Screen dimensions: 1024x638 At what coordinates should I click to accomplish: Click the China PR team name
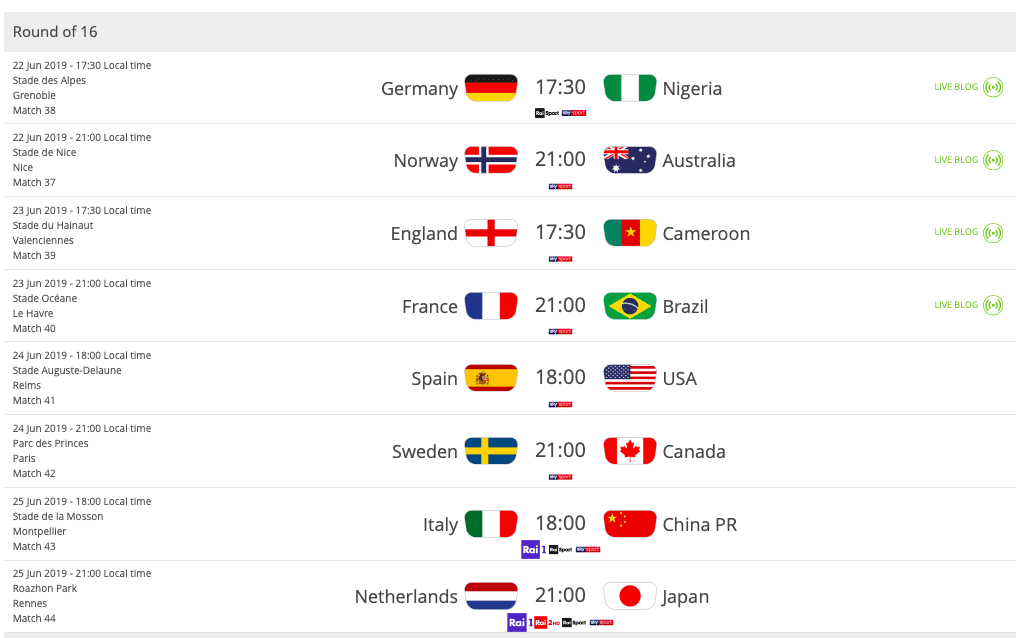coord(700,524)
